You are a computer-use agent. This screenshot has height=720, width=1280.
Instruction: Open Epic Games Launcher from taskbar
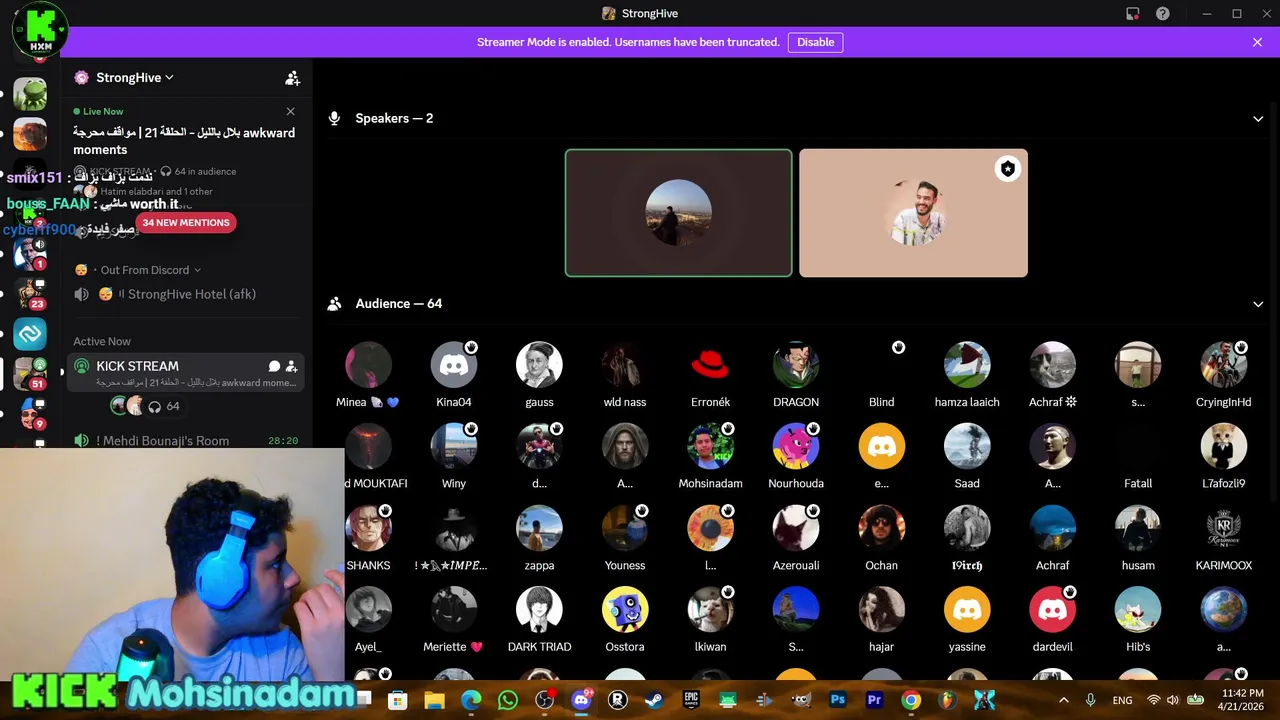[x=691, y=700]
